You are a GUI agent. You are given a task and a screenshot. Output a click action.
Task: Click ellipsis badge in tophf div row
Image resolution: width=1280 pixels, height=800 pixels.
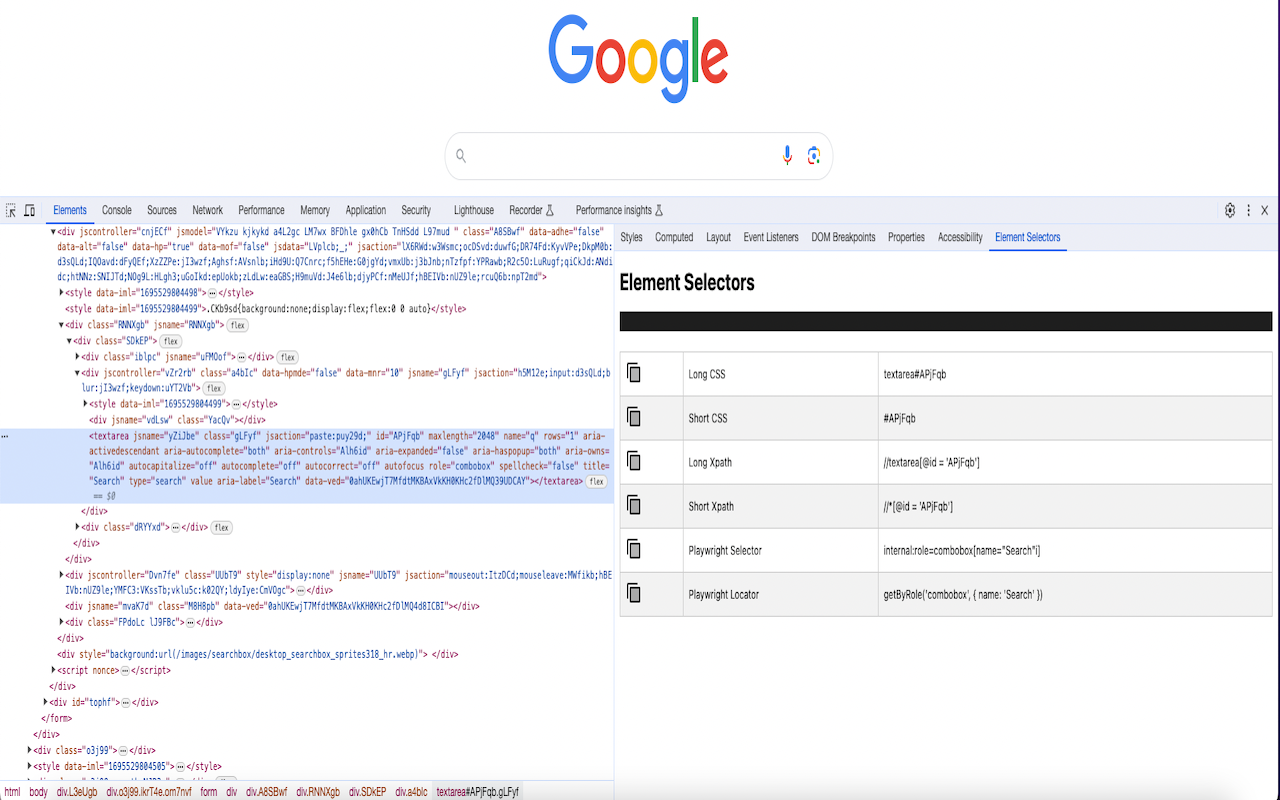(x=126, y=702)
